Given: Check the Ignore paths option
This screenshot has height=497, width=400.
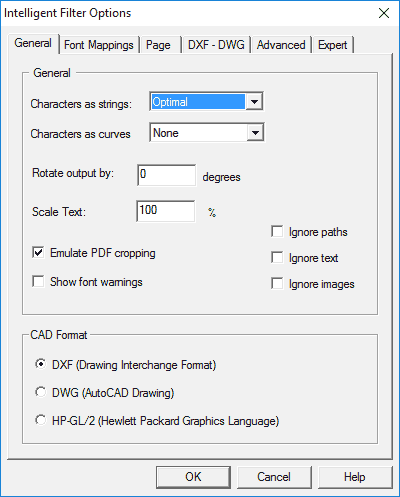Looking at the screenshot, I should coord(277,232).
